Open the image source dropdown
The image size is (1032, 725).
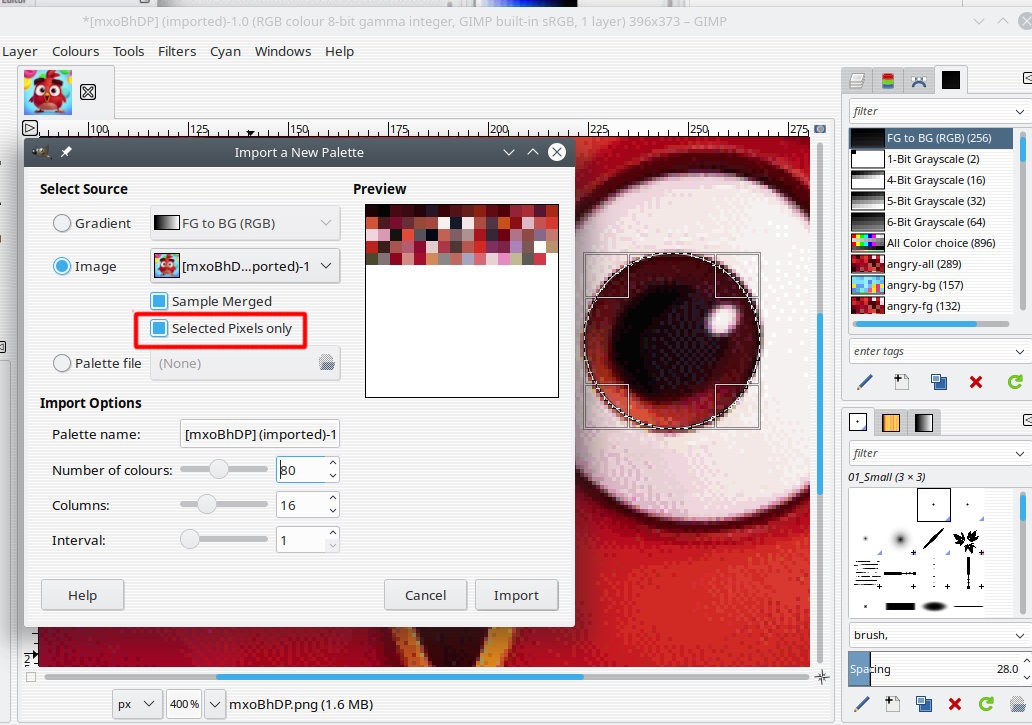[x=245, y=266]
